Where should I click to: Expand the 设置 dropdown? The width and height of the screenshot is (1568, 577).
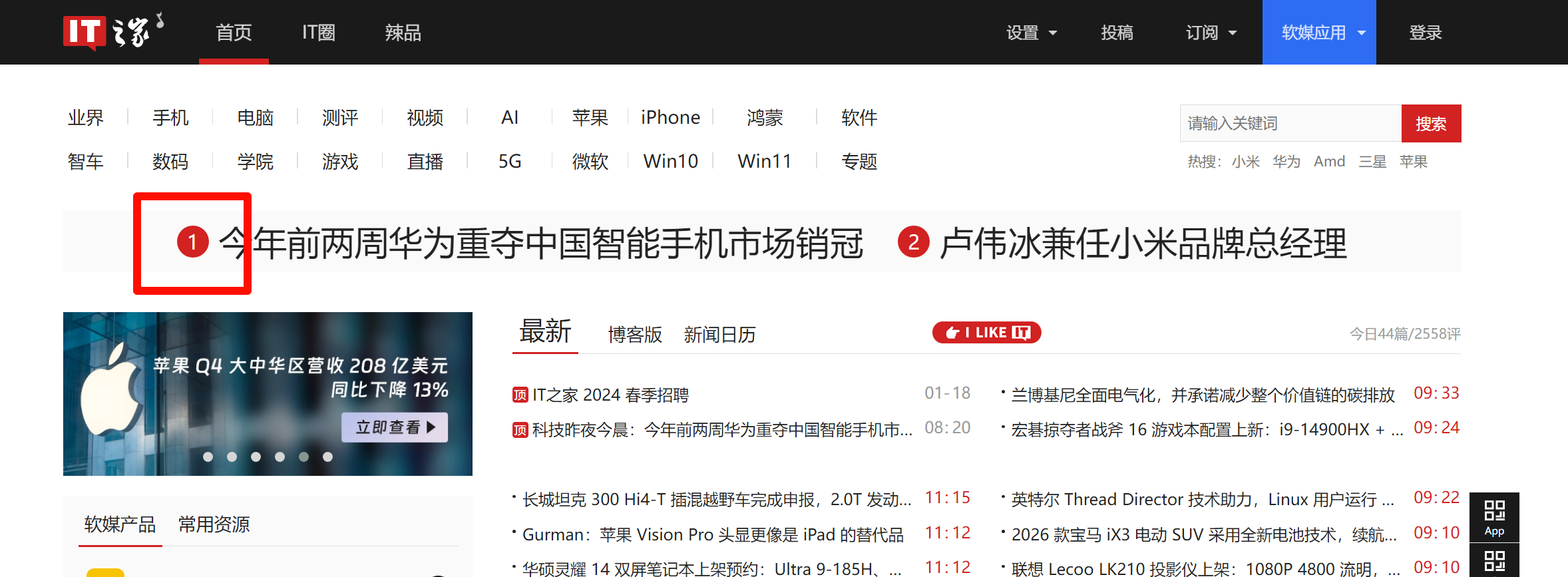point(1031,33)
